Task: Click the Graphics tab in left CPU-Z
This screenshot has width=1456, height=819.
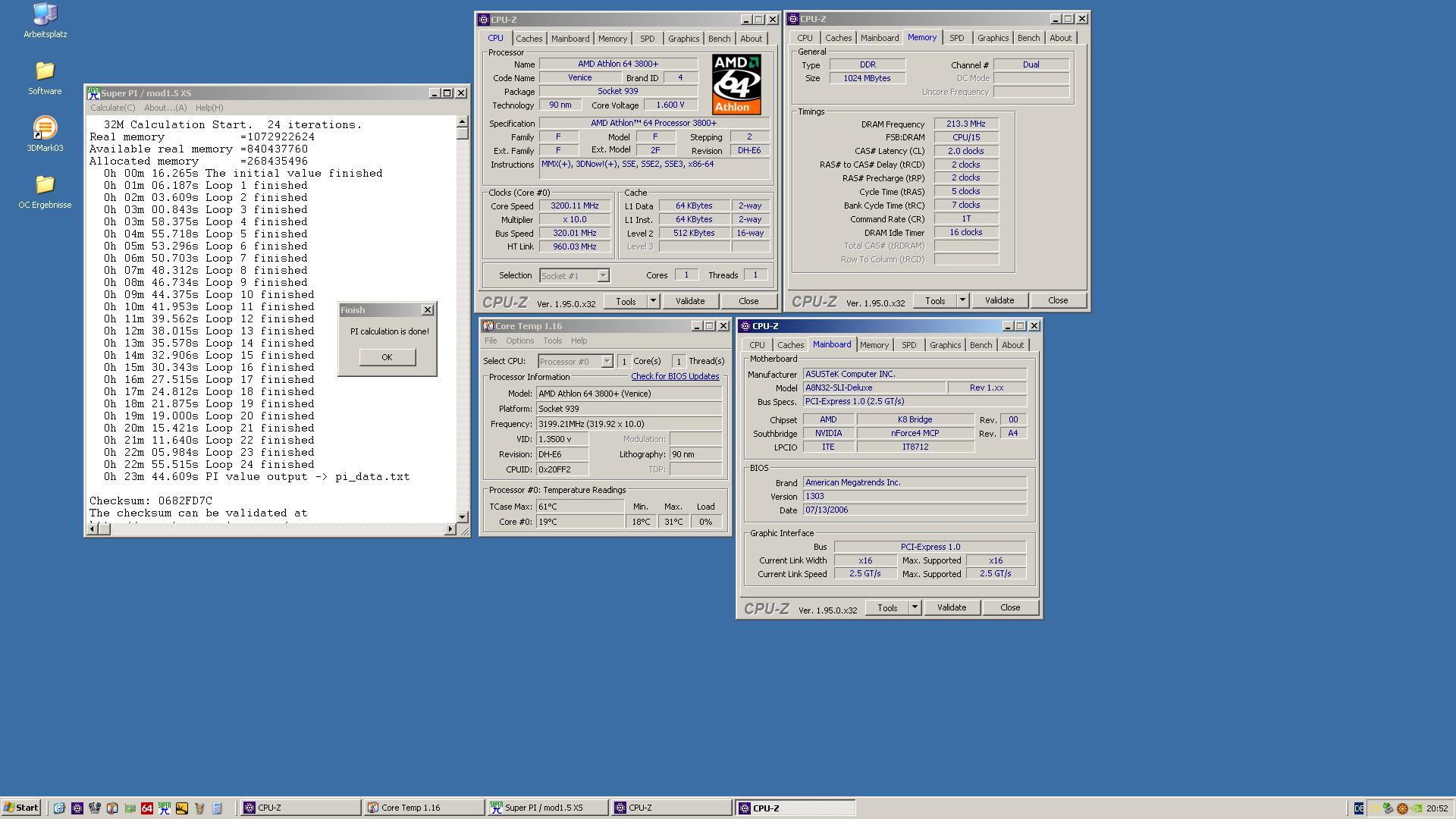Action: point(685,38)
